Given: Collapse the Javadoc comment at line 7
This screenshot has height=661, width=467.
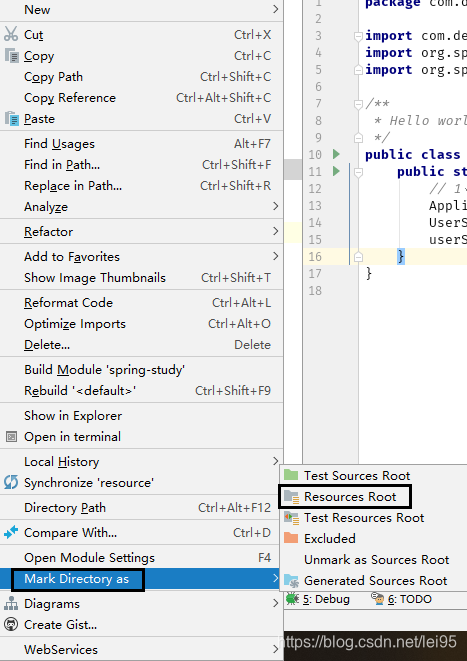Looking at the screenshot, I should coord(358,104).
